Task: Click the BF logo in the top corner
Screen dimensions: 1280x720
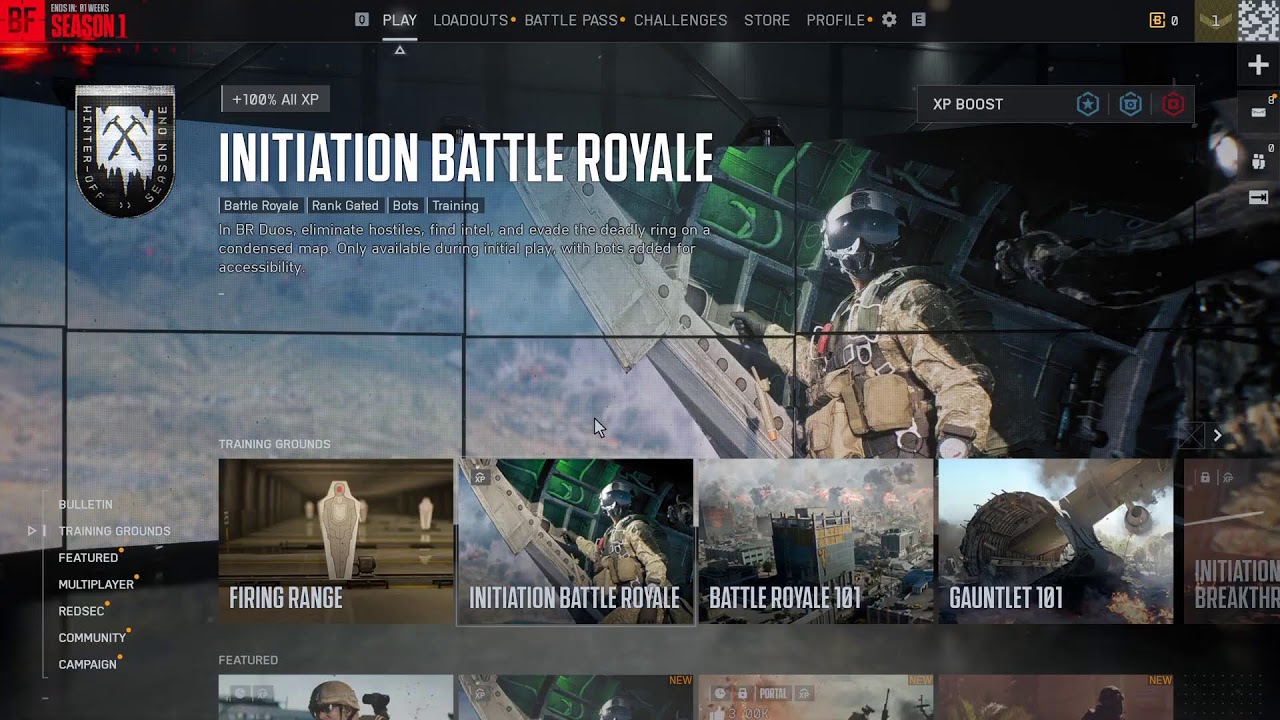Action: tap(22, 20)
